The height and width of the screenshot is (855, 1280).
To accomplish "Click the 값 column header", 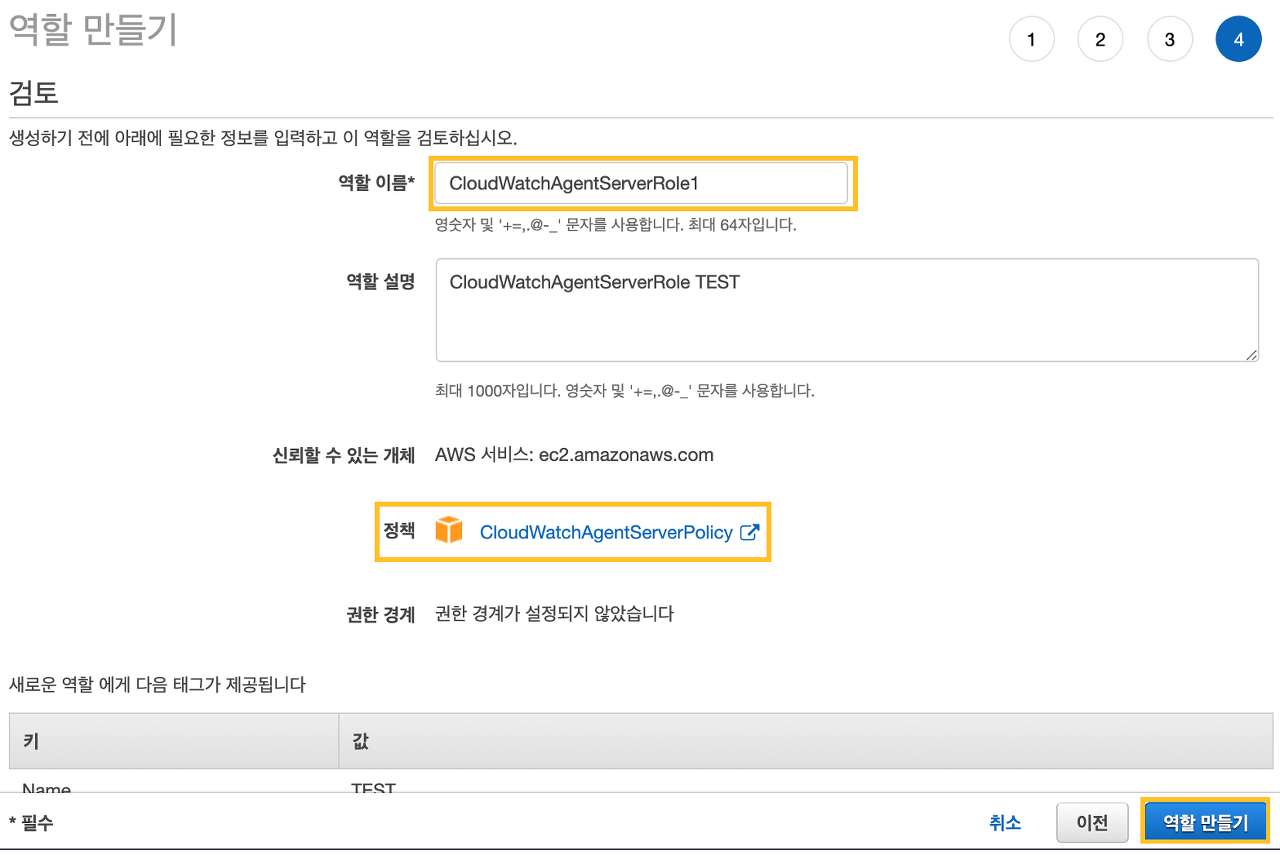I will coord(806,741).
